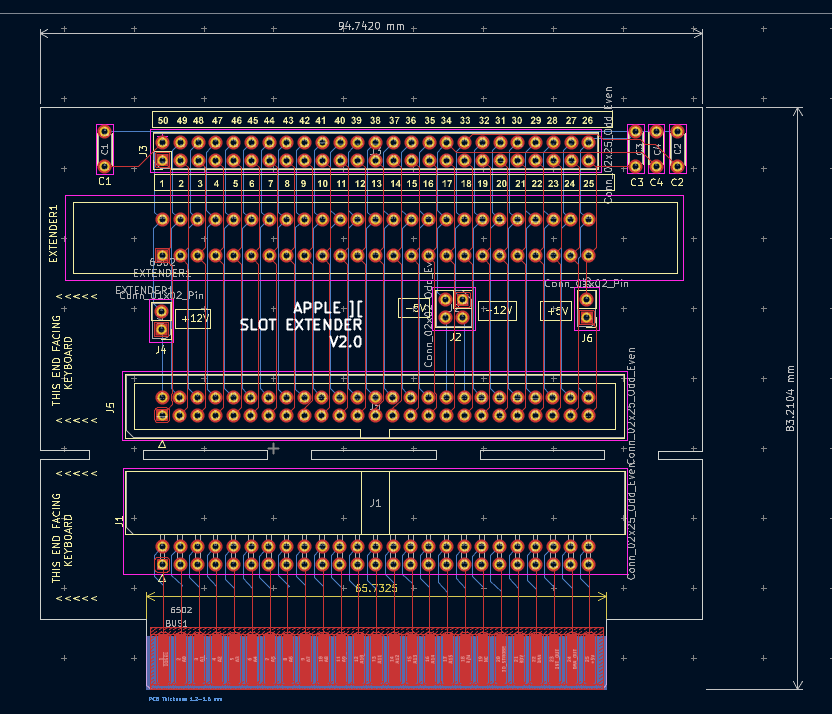Click the C4 label below its capacitor
This screenshot has width=832, height=714.
(656, 182)
